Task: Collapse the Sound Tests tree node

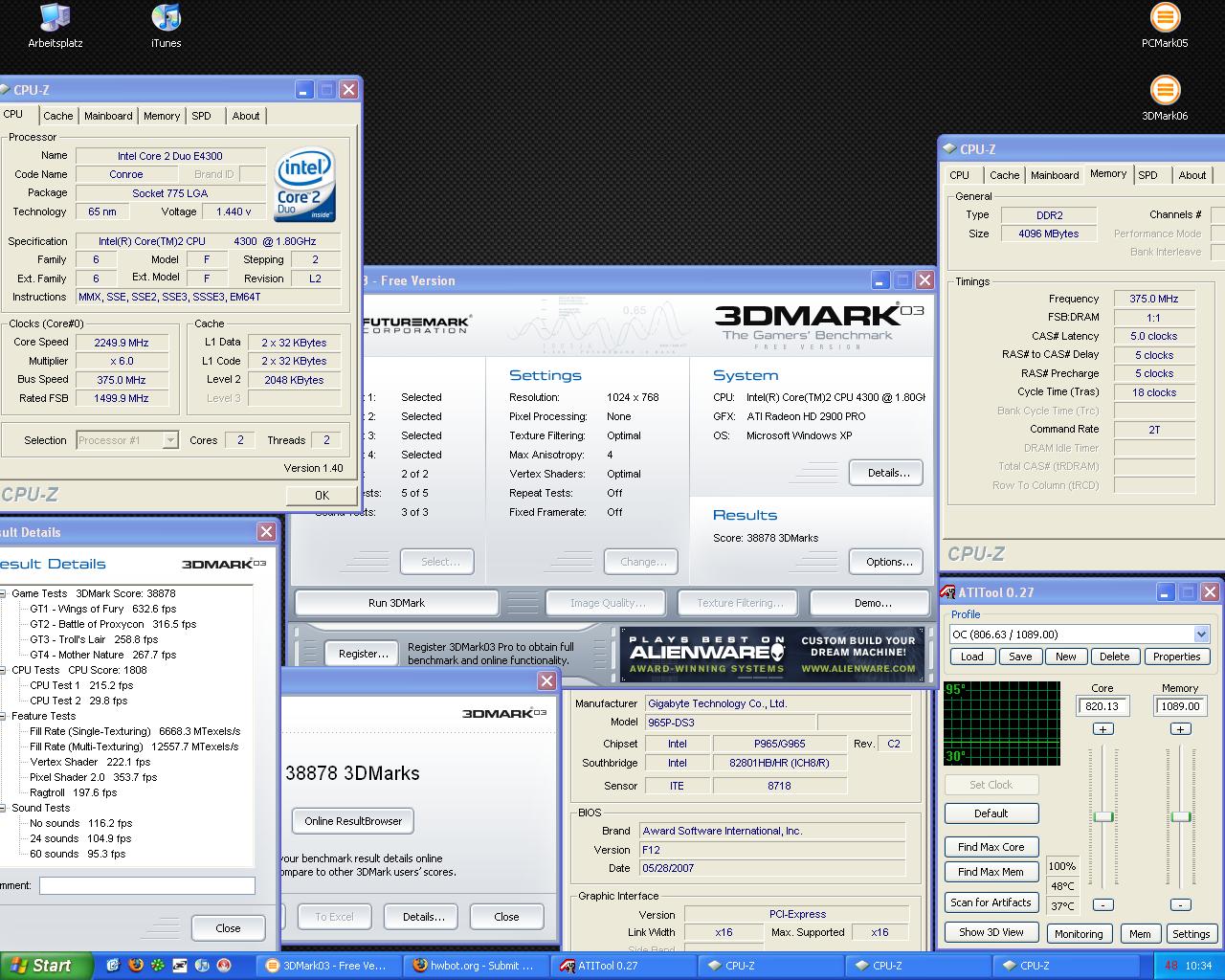Action: (x=3, y=808)
